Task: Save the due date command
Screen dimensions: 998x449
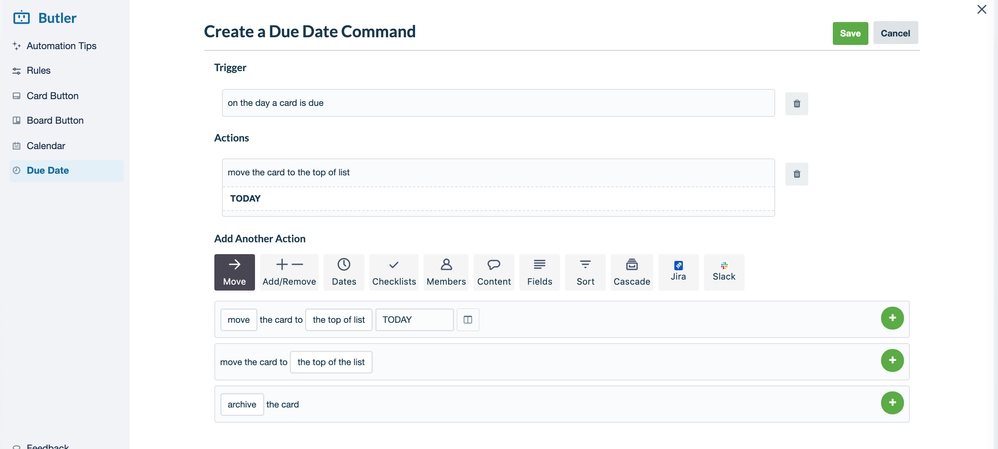Action: pyautogui.click(x=850, y=34)
